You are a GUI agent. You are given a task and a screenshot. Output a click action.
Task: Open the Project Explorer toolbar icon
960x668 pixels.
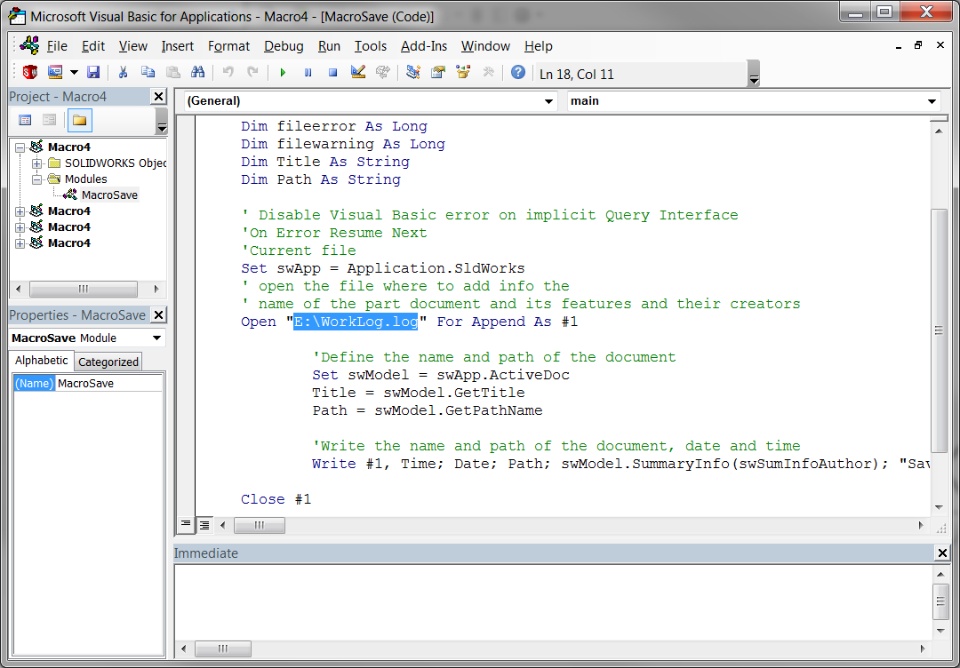click(413, 72)
